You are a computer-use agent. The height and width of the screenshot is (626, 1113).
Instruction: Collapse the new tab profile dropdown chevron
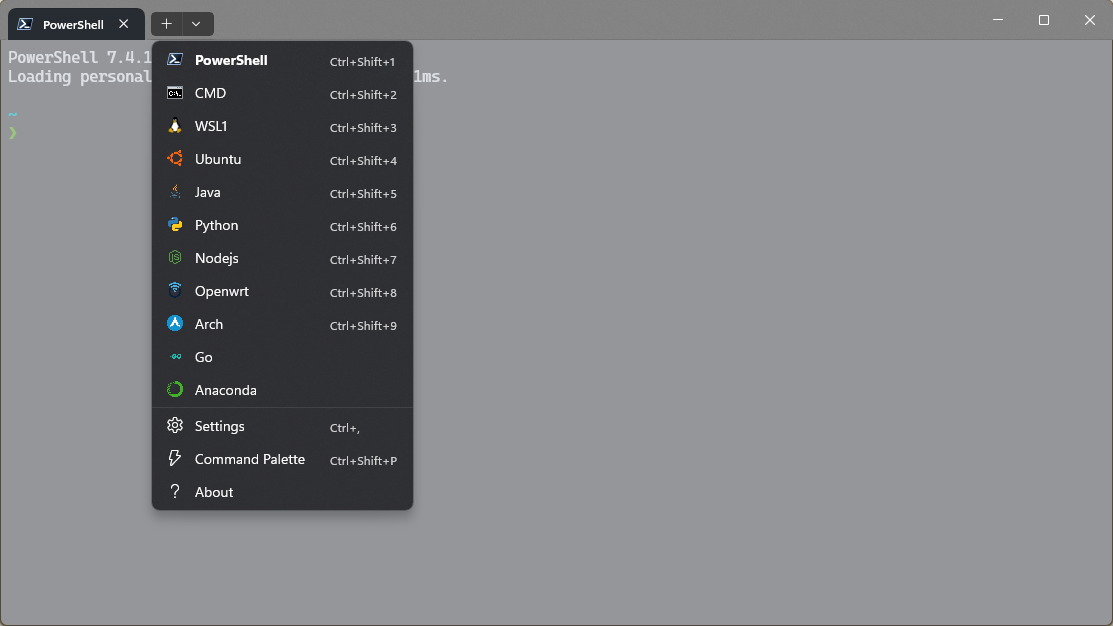point(197,24)
